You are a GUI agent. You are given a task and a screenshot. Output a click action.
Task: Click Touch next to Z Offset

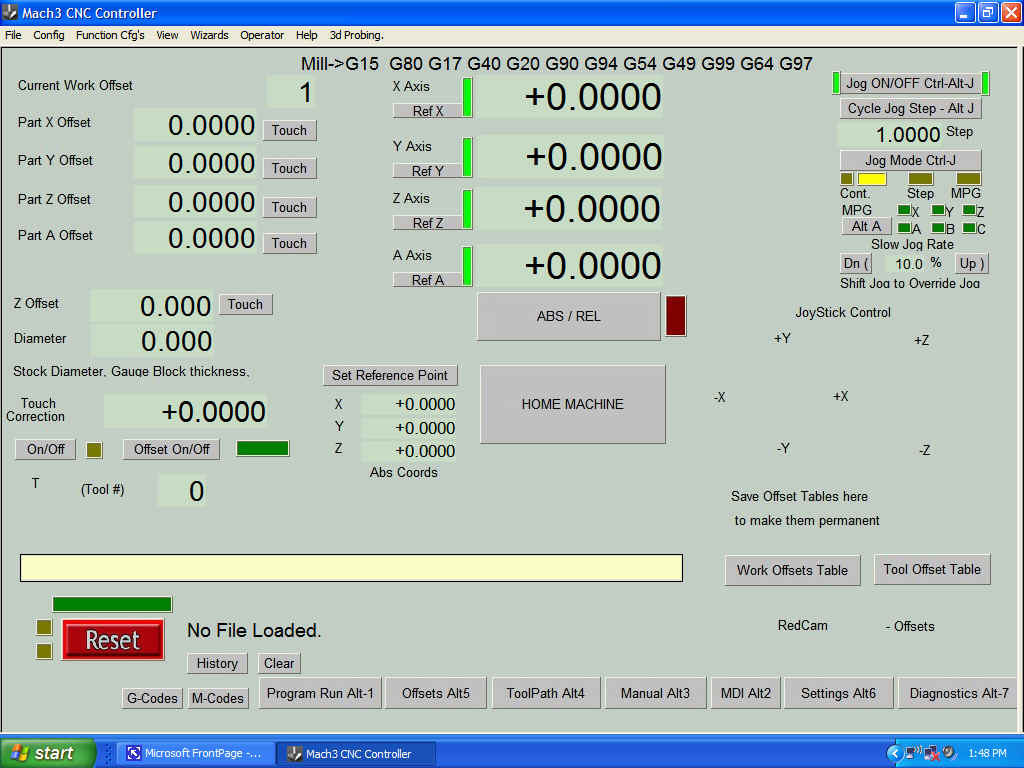[245, 304]
